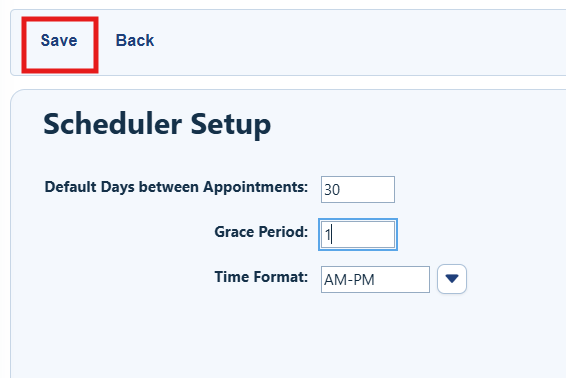Select the Time Format AM-PM combo box
This screenshot has height=378, width=566.
(x=375, y=279)
